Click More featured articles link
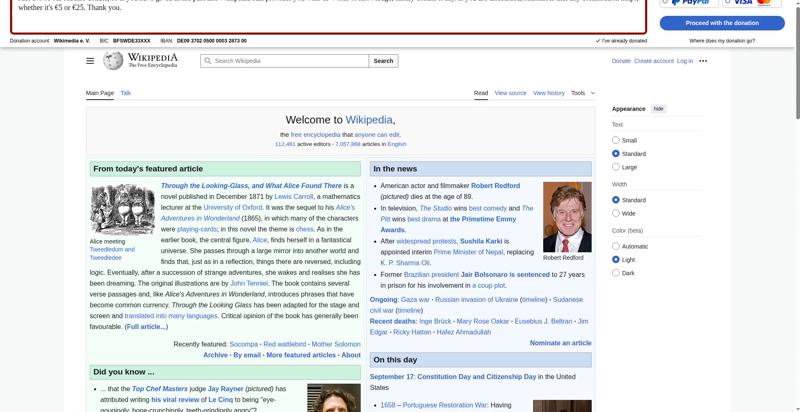The image size is (800, 412). 301,355
